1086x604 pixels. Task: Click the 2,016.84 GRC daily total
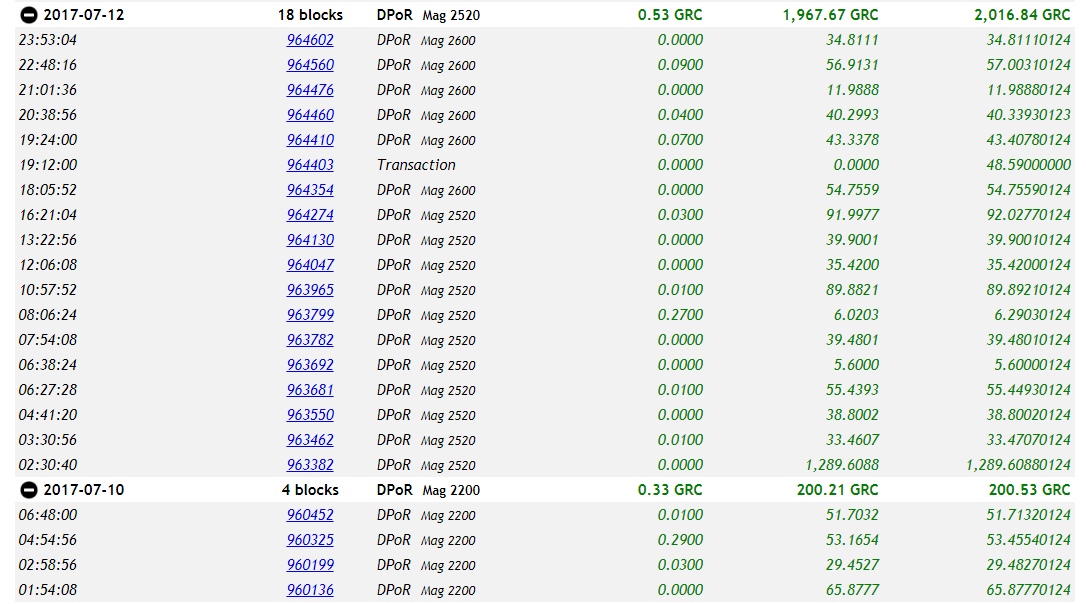click(1022, 15)
